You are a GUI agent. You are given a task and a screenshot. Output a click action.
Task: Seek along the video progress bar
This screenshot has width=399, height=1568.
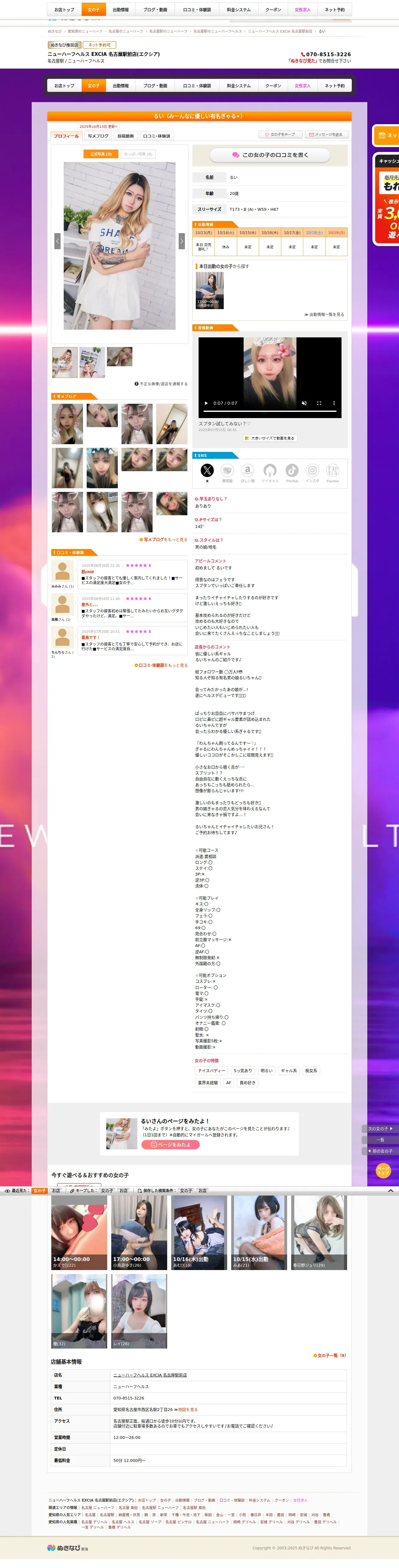coord(270,412)
